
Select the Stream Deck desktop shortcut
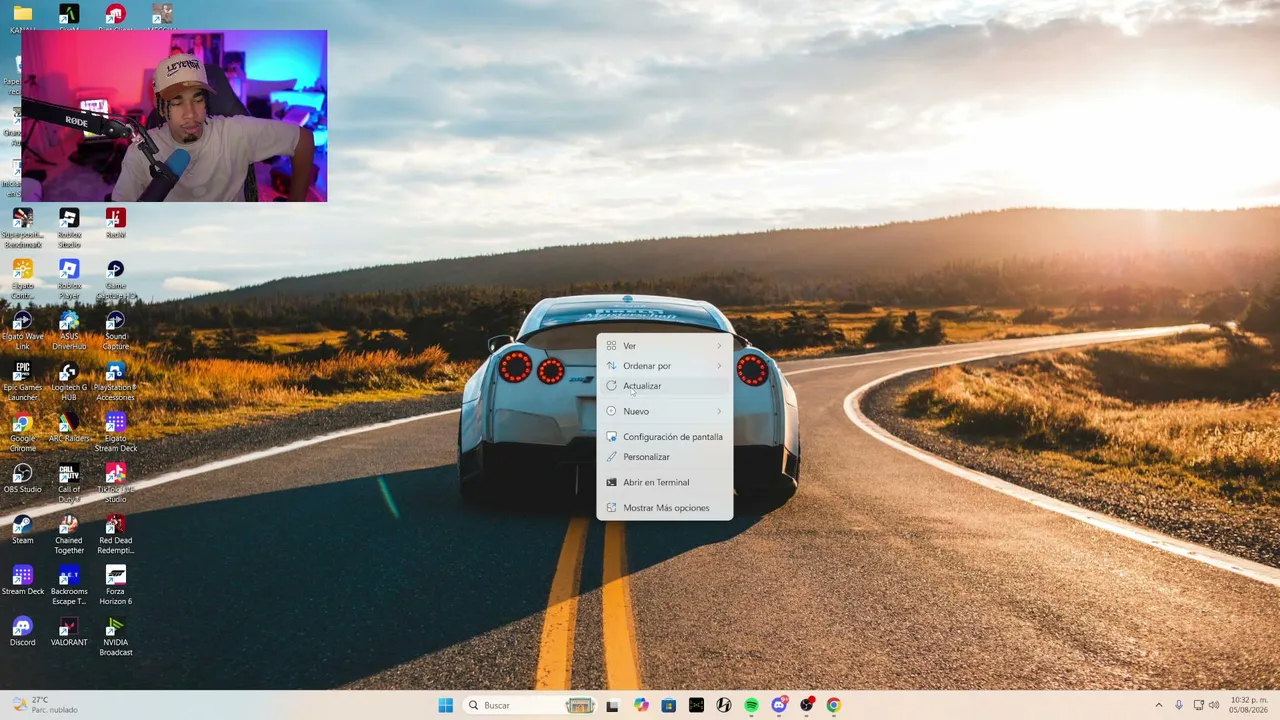click(x=22, y=581)
